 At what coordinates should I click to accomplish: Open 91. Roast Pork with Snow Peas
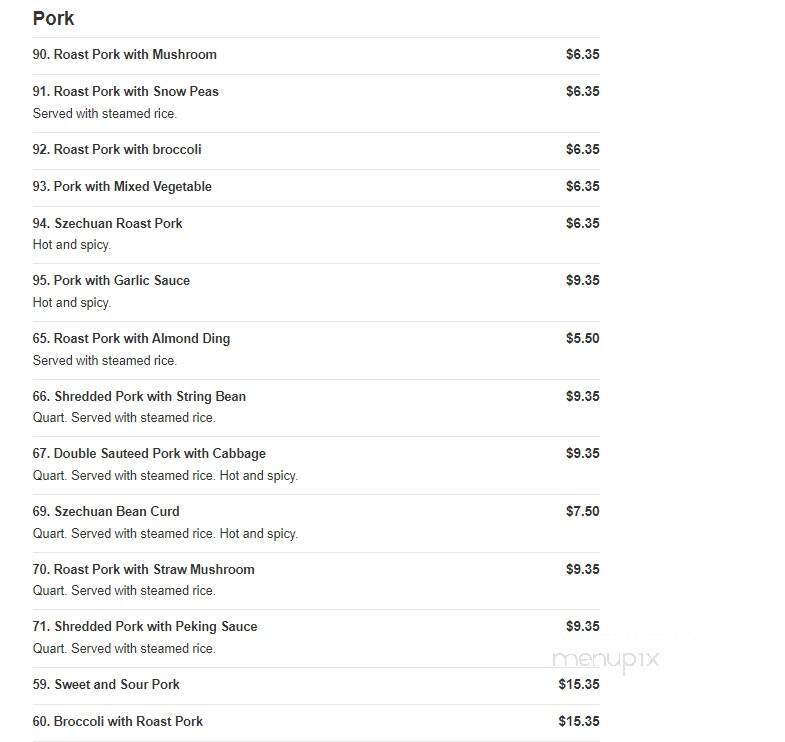tap(126, 91)
